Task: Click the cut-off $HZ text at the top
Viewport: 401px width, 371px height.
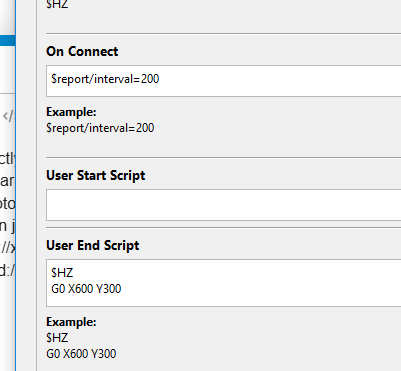Action: tap(57, 4)
